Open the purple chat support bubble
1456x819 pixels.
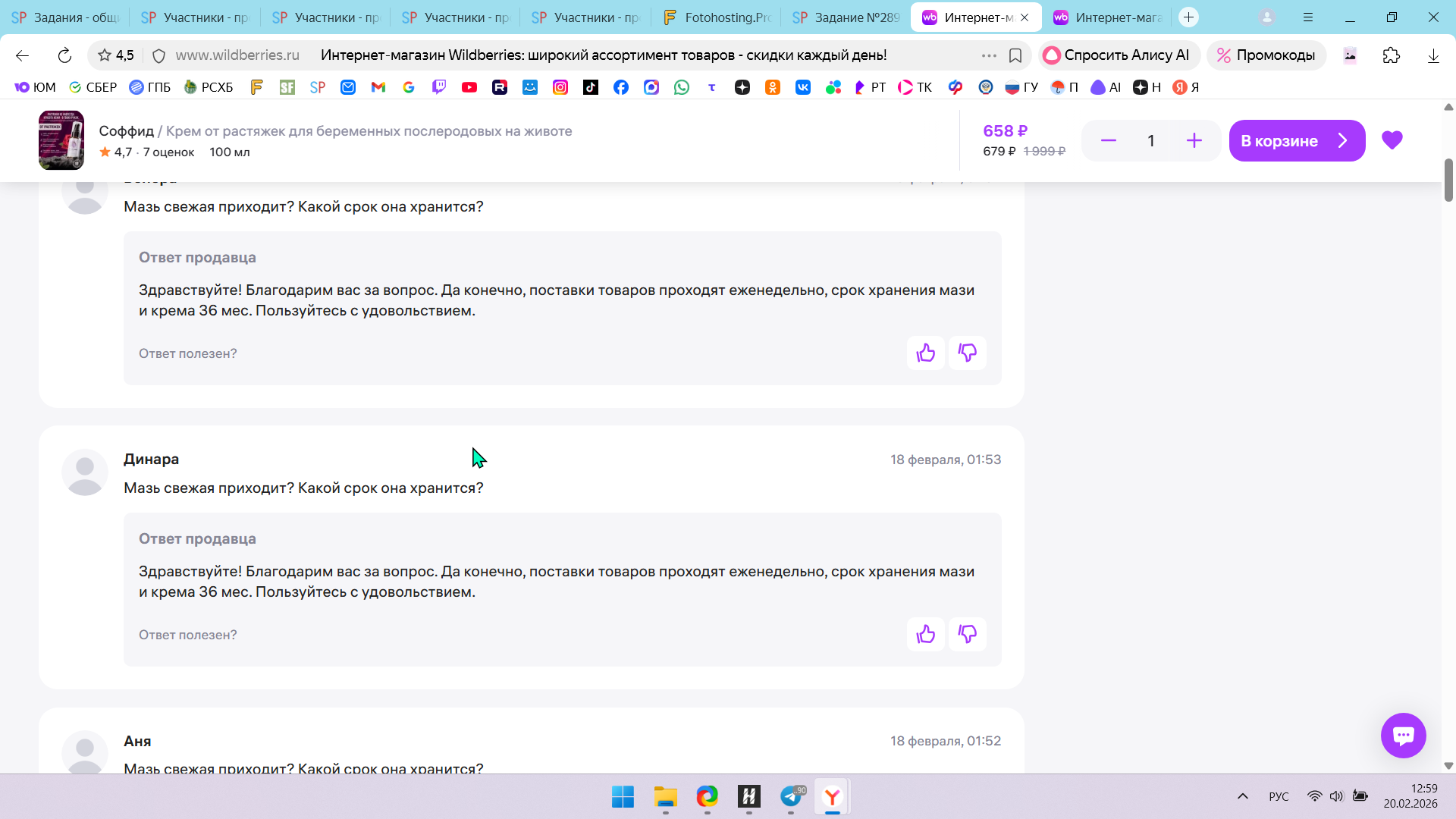click(x=1403, y=735)
